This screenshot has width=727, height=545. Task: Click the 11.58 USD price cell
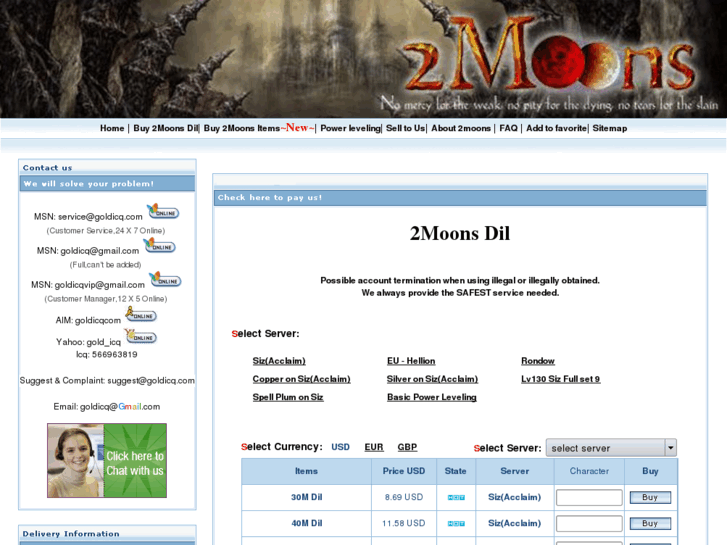[404, 523]
